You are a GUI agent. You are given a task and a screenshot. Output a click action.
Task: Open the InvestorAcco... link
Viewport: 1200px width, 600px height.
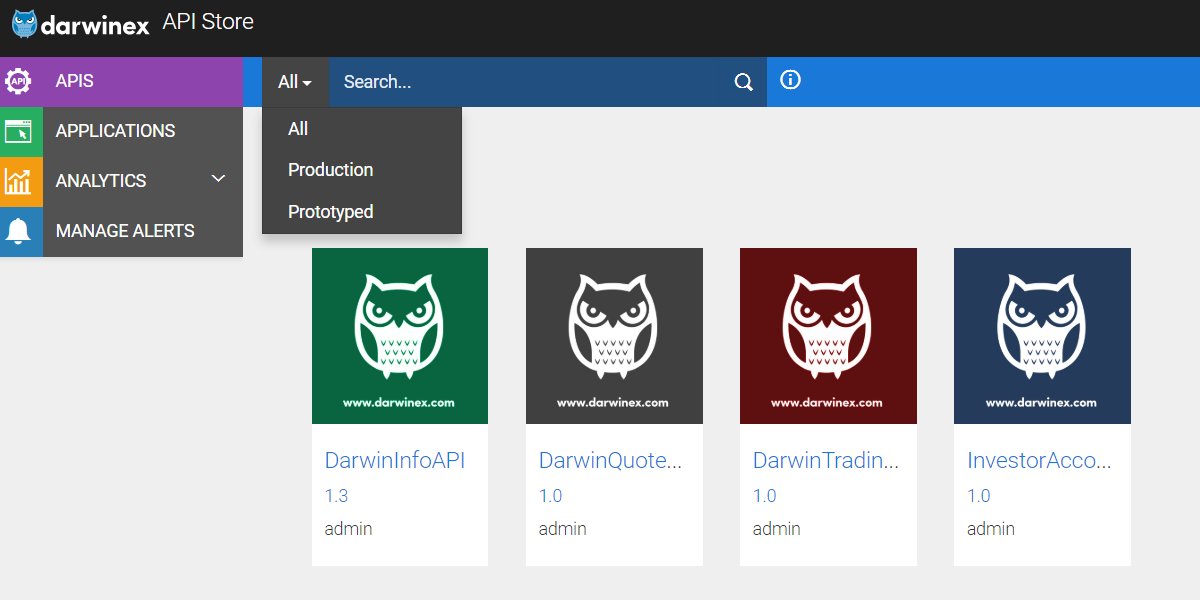pos(1040,461)
